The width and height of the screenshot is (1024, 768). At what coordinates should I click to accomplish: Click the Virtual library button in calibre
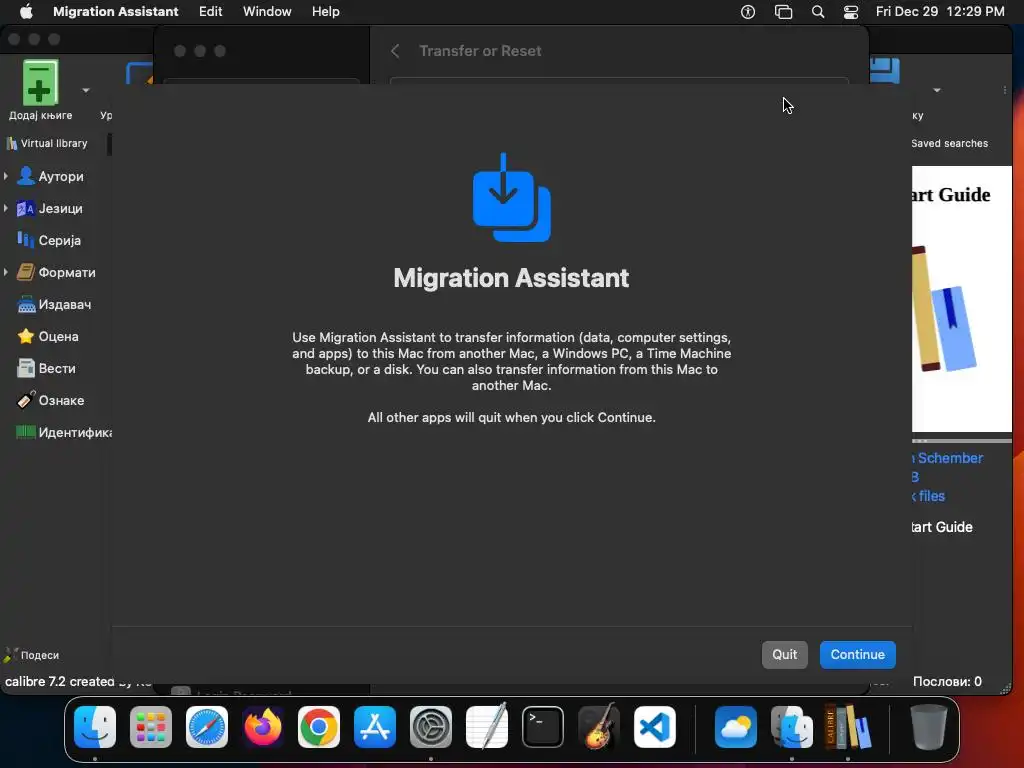click(47, 143)
